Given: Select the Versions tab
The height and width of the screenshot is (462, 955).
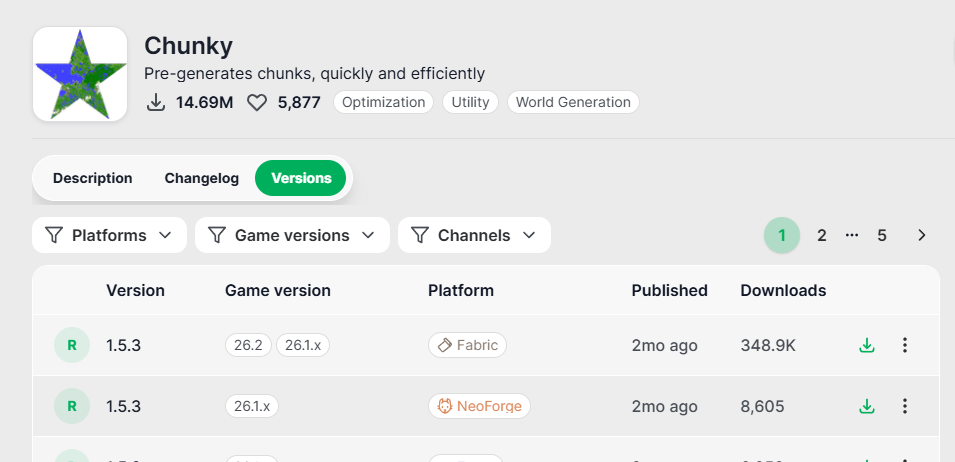Looking at the screenshot, I should tap(301, 178).
